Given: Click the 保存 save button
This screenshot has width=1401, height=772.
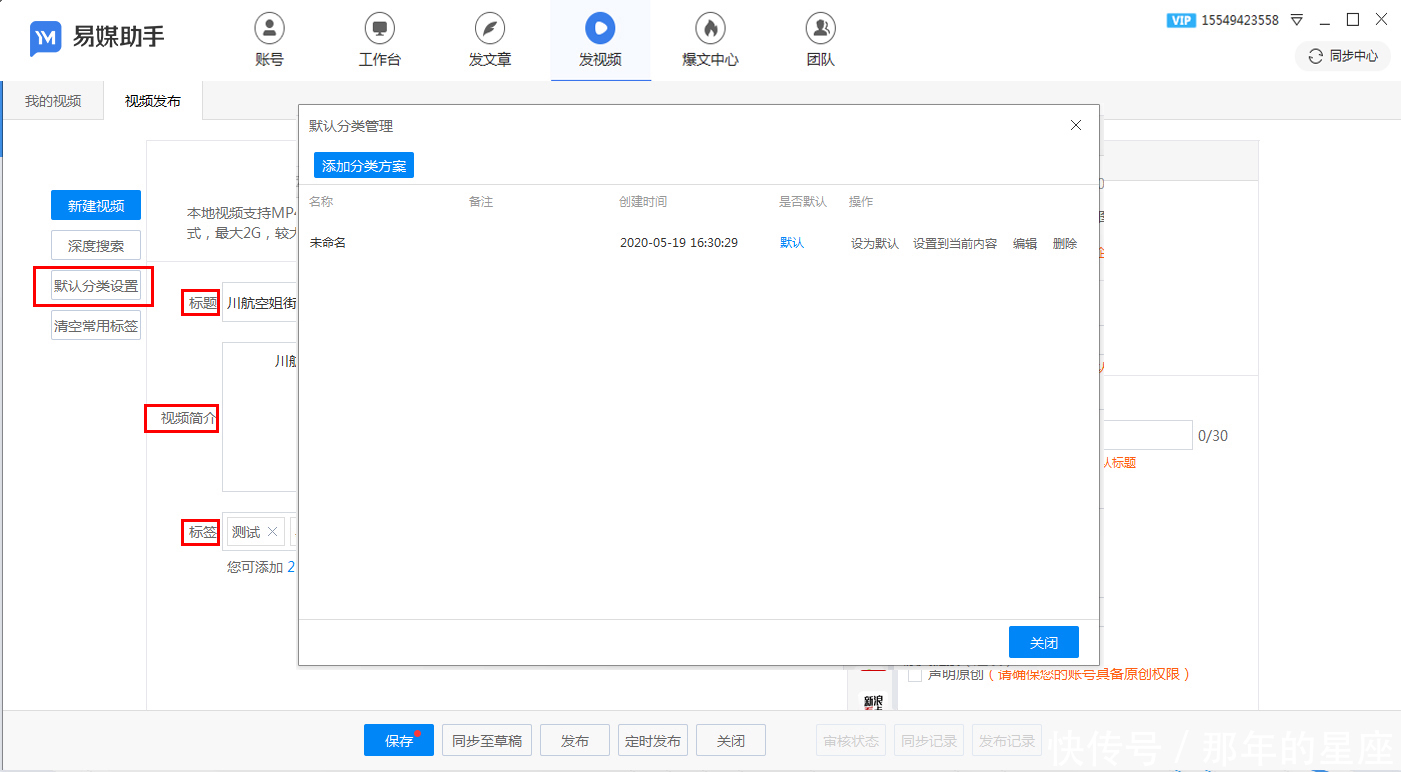Looking at the screenshot, I should [x=398, y=740].
